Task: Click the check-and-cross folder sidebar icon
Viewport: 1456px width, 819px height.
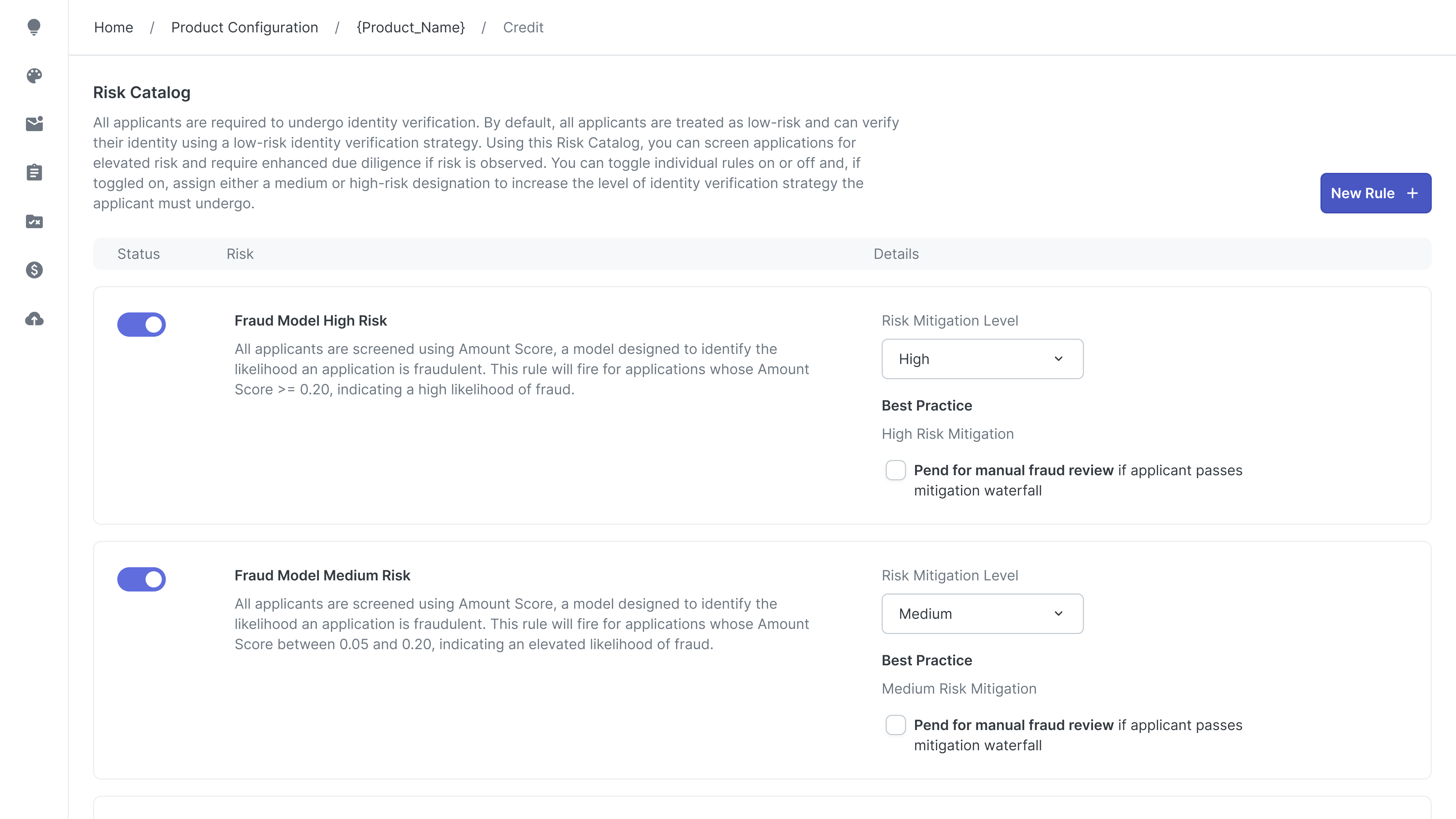Action: pyautogui.click(x=34, y=221)
